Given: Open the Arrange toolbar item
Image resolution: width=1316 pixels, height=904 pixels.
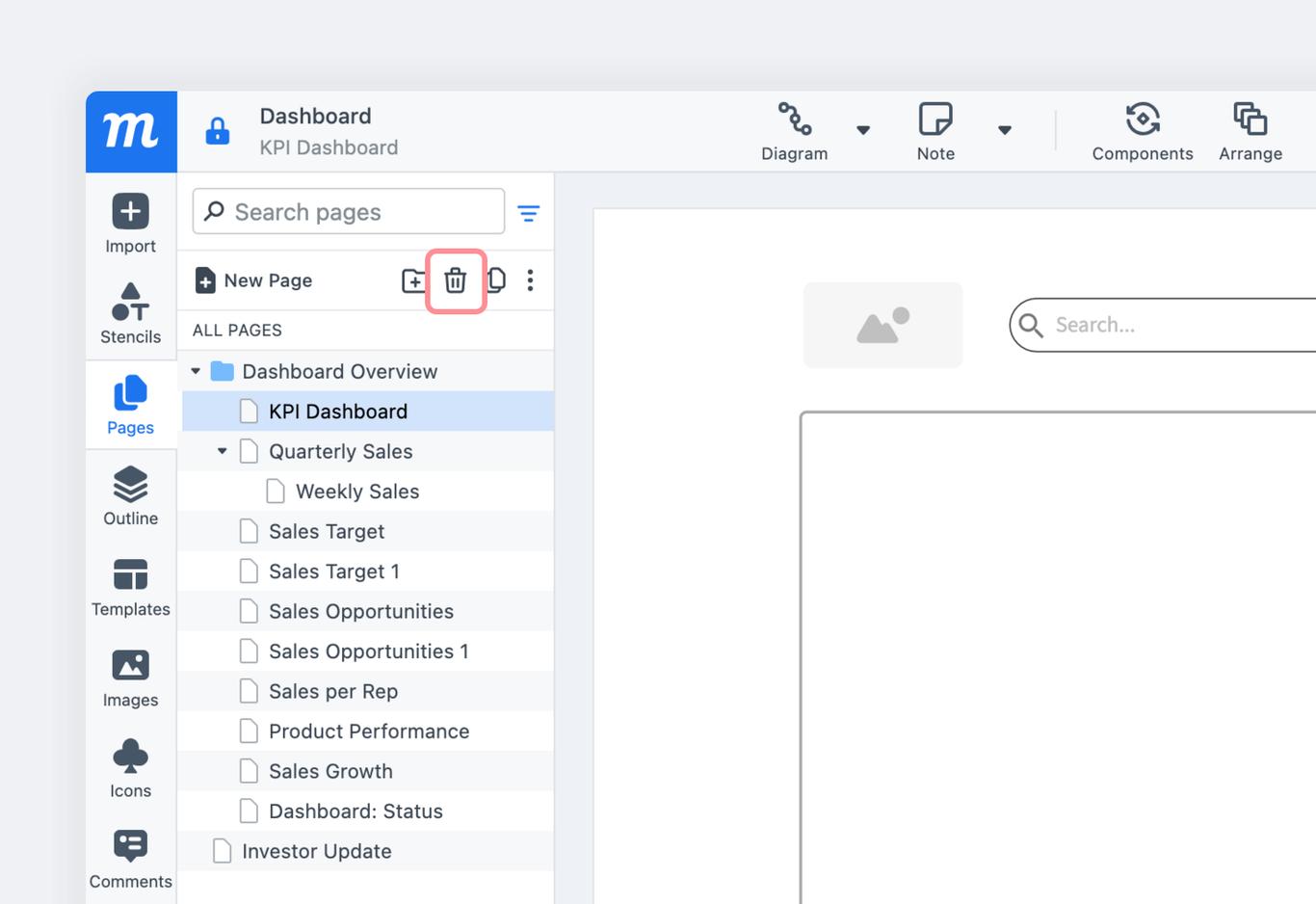Looking at the screenshot, I should [x=1250, y=132].
